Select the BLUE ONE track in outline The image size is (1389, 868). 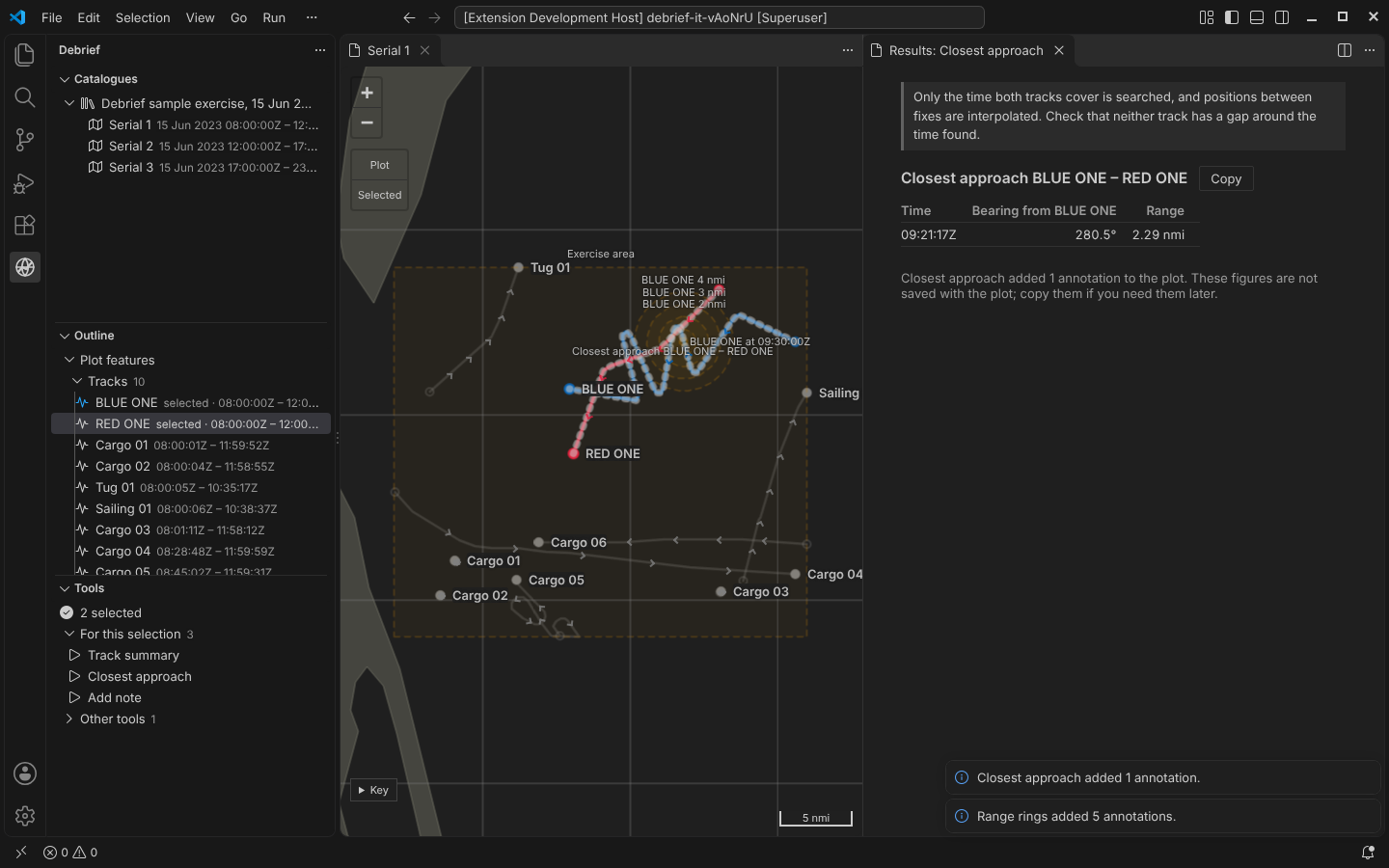click(189, 402)
